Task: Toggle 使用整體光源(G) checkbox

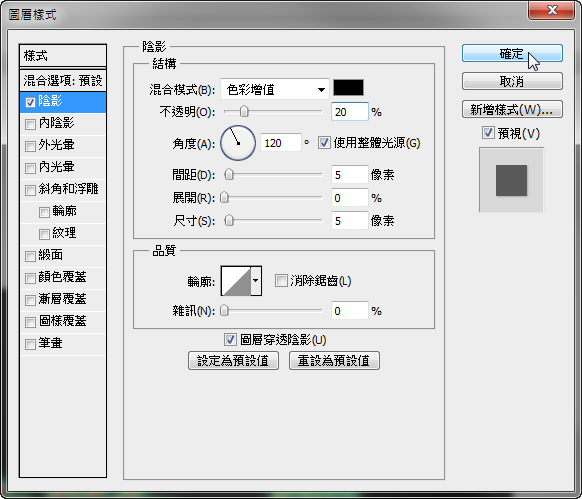Action: 324,143
